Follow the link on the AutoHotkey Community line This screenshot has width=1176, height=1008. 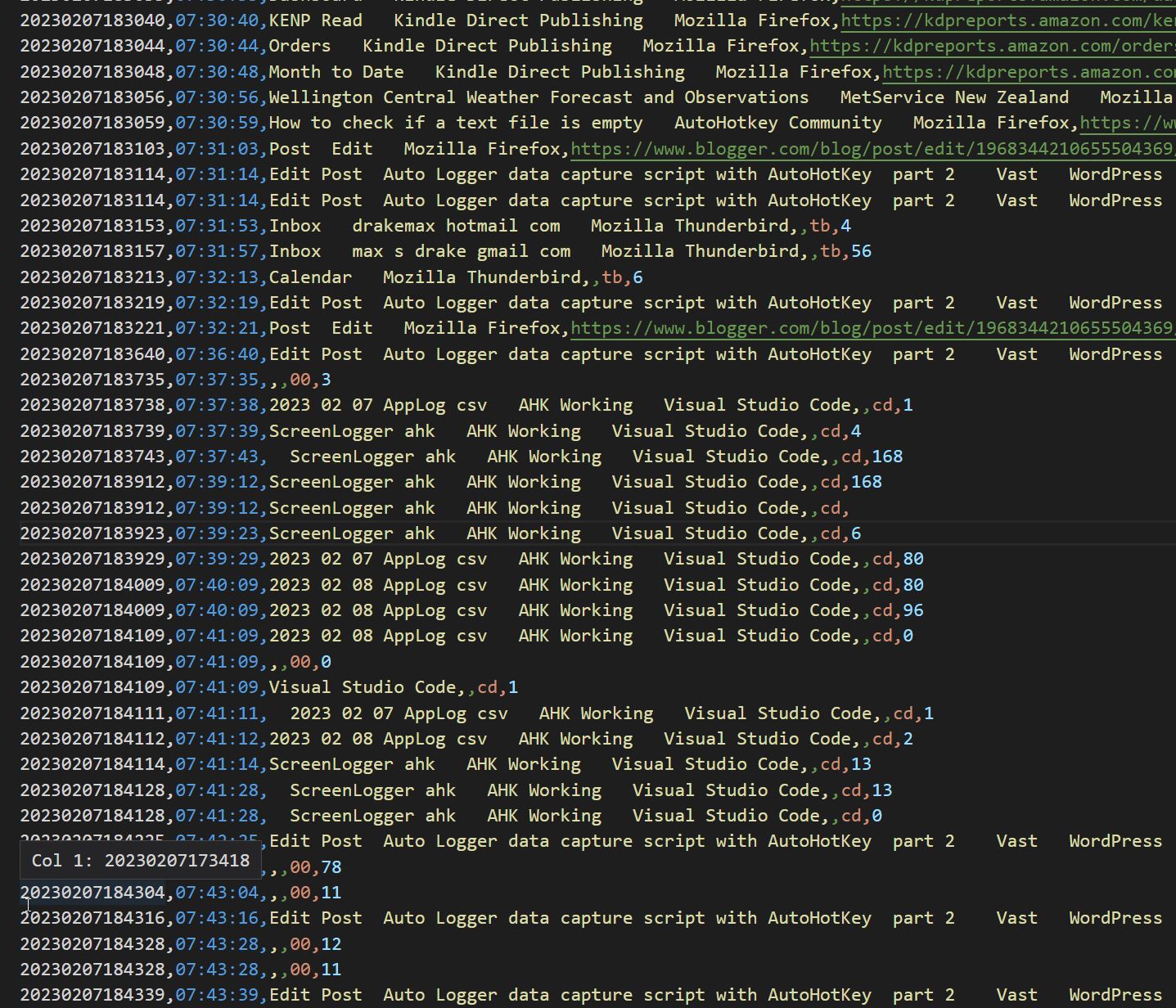1127,123
